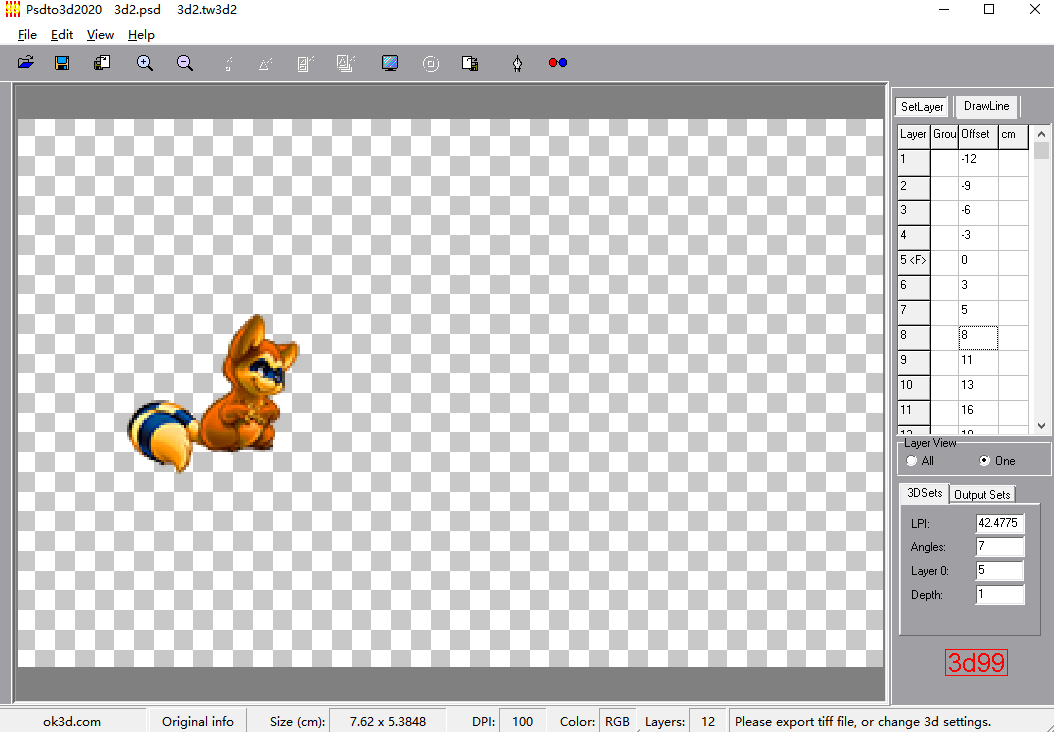This screenshot has height=732, width=1054.
Task: Select layer row 2 header
Action: coord(914,188)
